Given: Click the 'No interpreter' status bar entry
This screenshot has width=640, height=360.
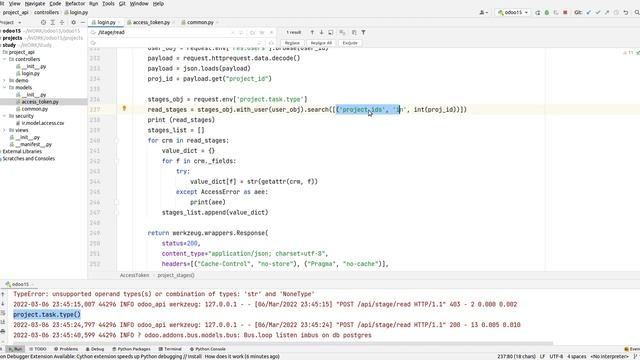Looking at the screenshot, I should [609, 357].
